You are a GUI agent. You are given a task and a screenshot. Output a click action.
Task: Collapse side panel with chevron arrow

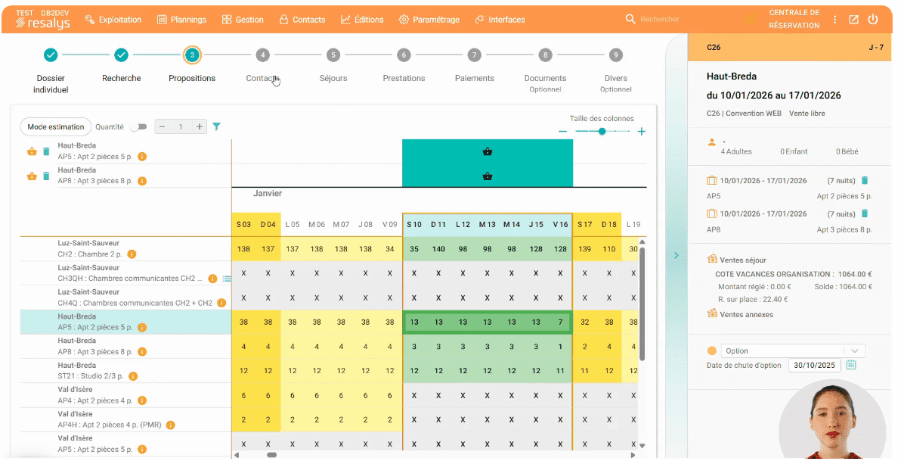[x=676, y=255]
